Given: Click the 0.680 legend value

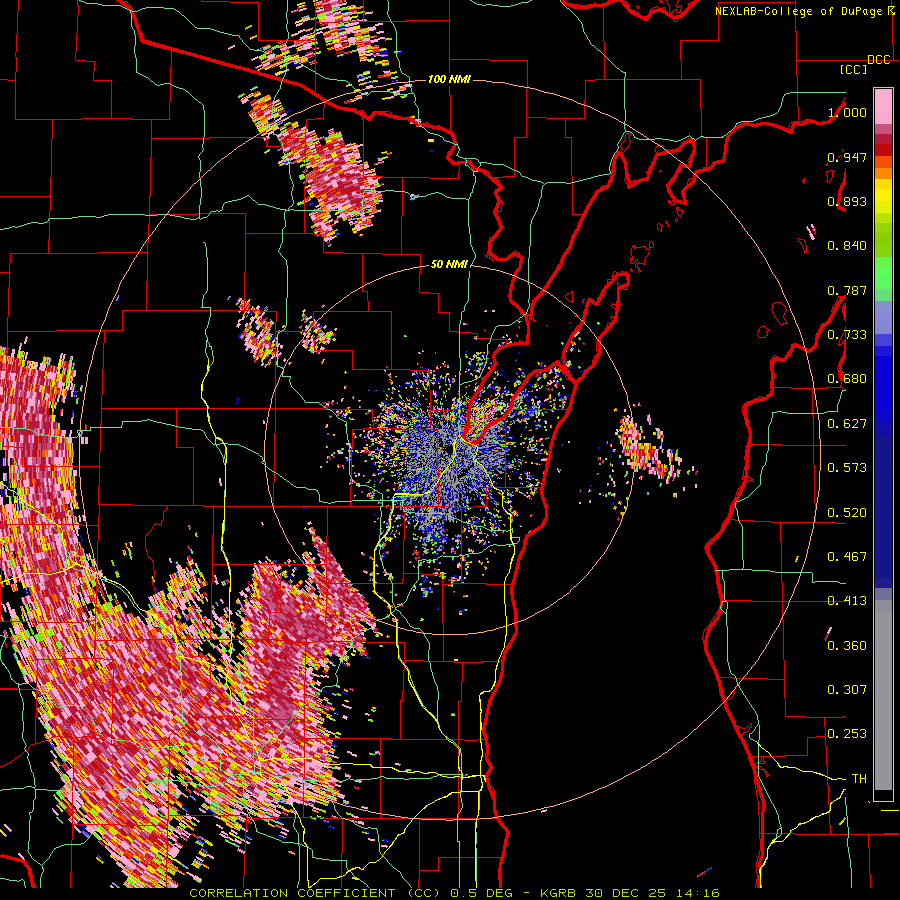Looking at the screenshot, I should [847, 379].
